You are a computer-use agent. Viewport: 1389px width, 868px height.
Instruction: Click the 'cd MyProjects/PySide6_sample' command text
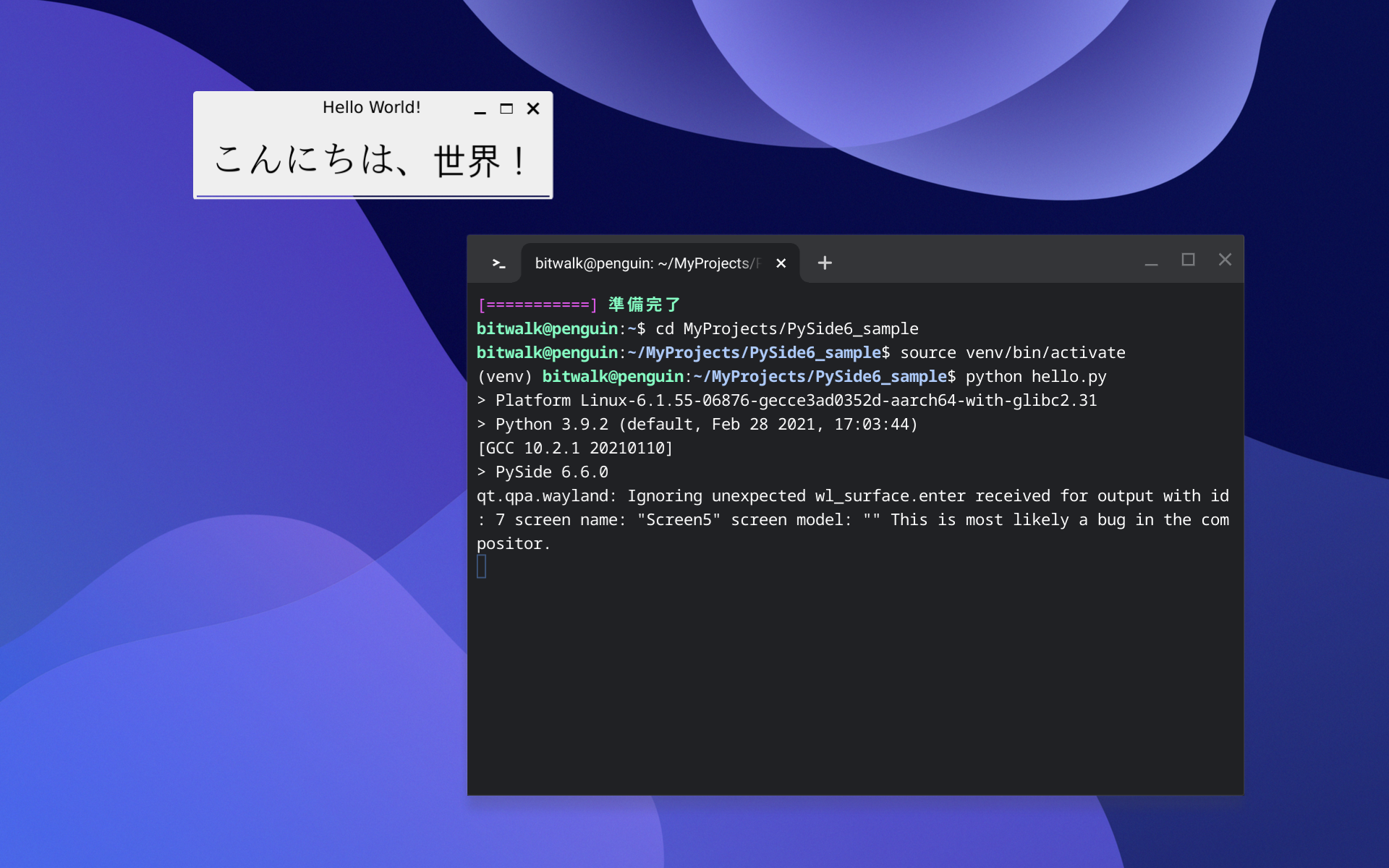[x=786, y=329]
